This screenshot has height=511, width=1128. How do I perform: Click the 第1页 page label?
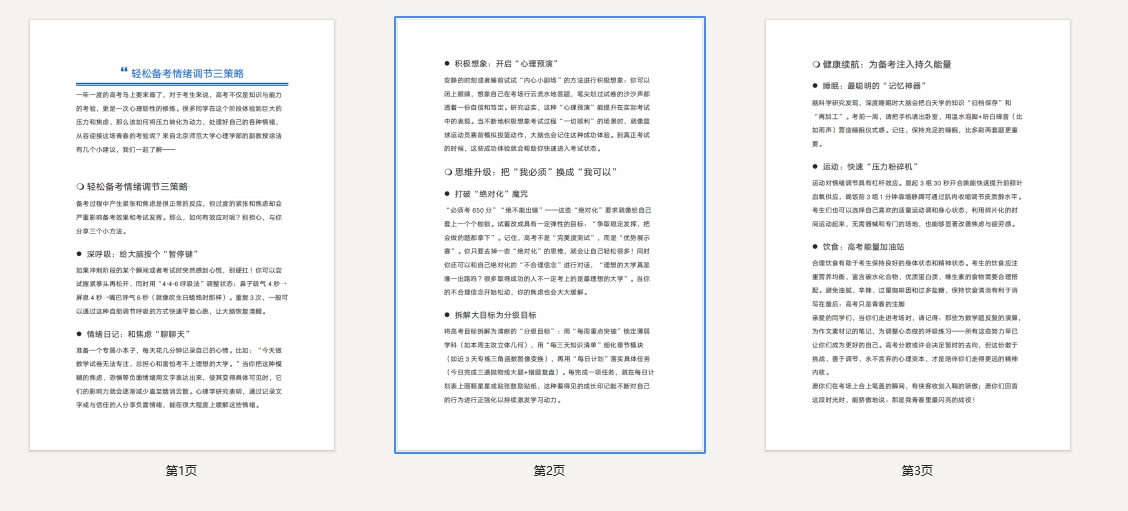[x=181, y=470]
